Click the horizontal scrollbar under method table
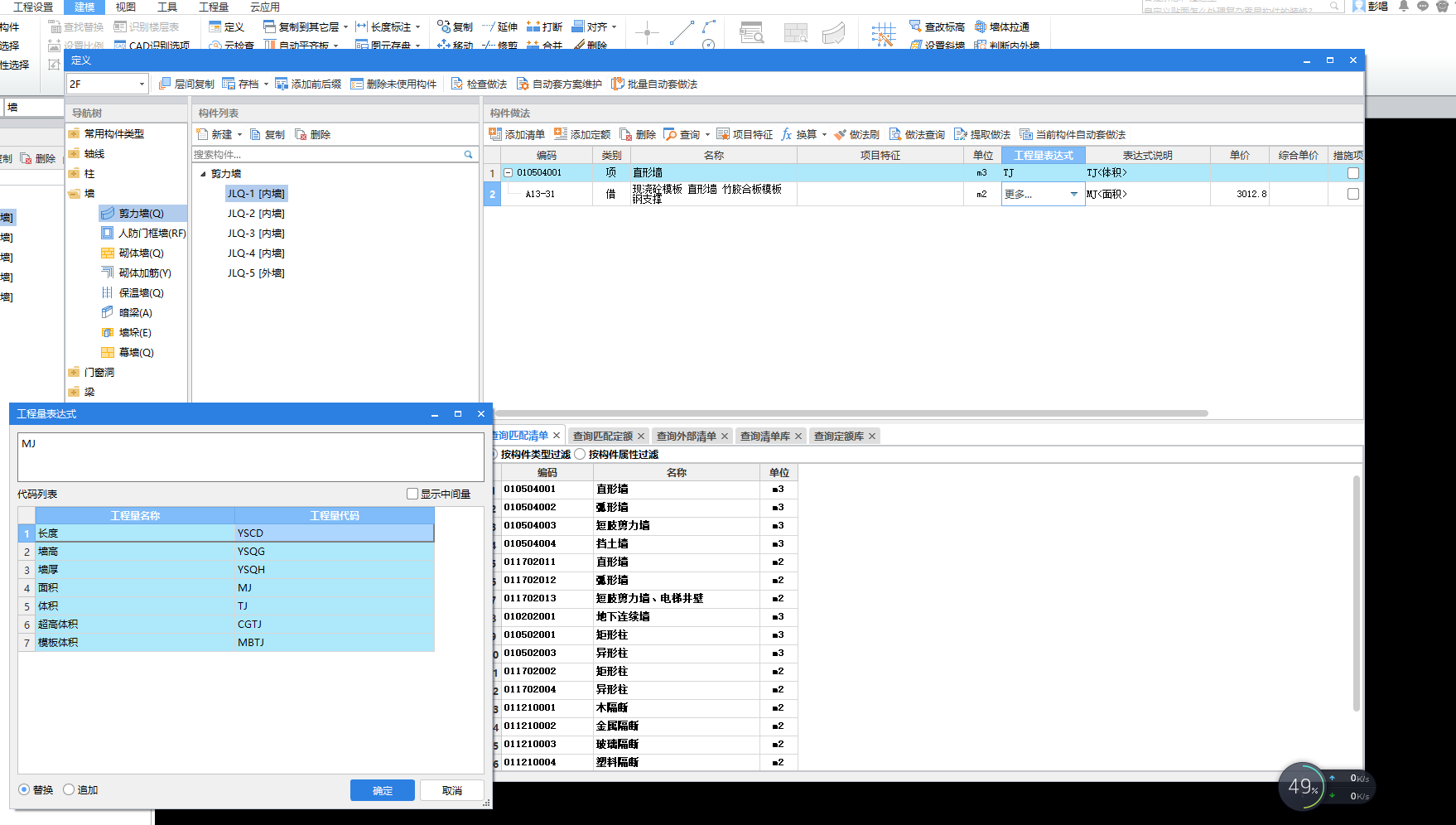Viewport: 1456px width, 825px height. 851,412
